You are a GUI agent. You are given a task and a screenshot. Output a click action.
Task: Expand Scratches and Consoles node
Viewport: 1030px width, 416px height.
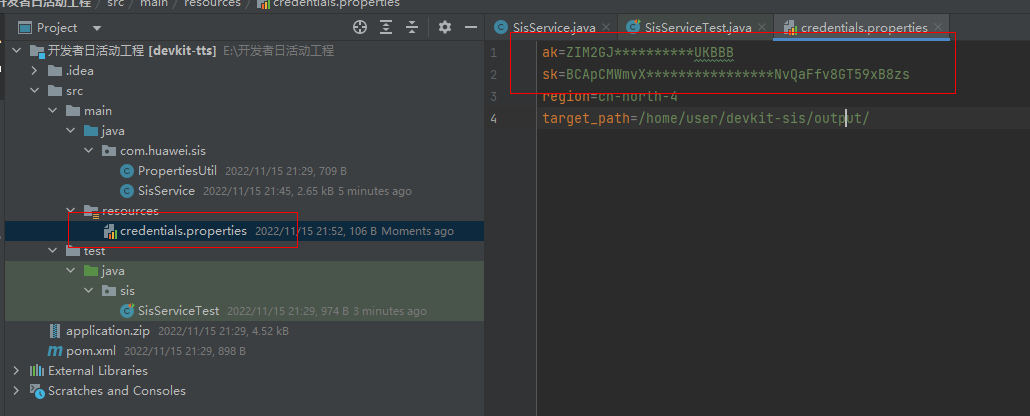pyautogui.click(x=16, y=391)
